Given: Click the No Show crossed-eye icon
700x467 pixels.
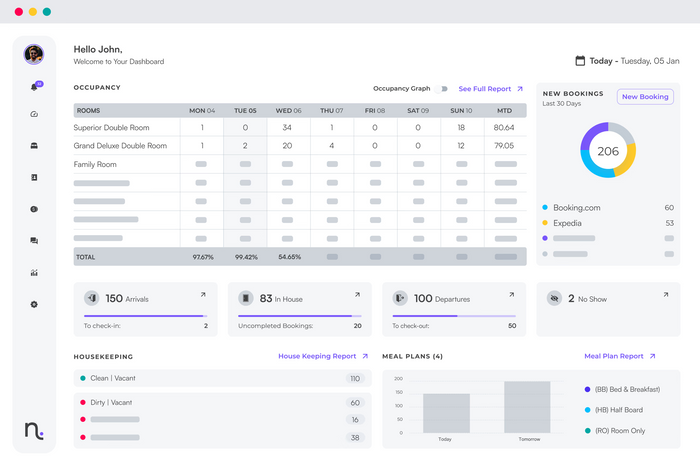Looking at the screenshot, I should (554, 298).
